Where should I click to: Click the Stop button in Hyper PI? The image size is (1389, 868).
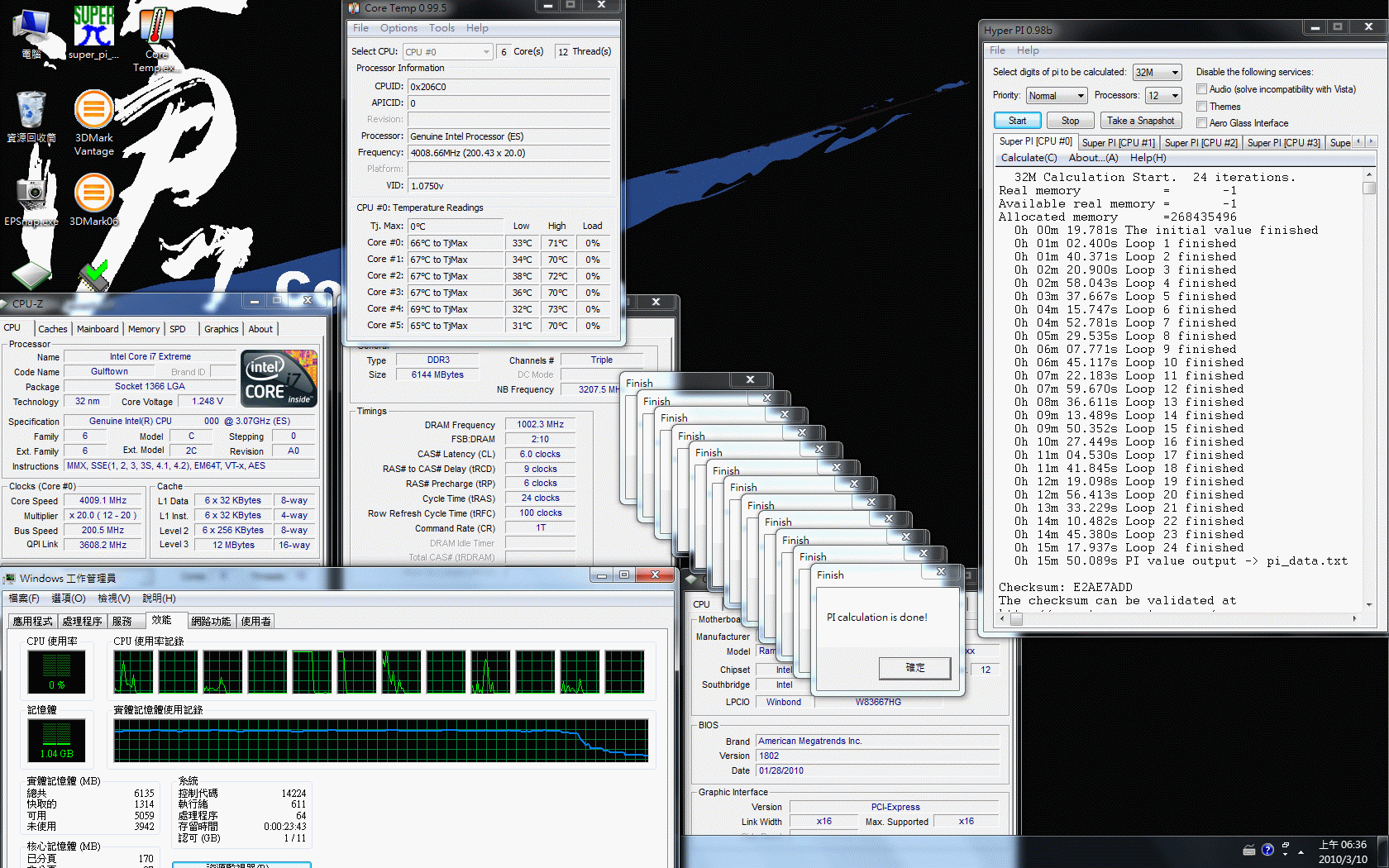click(x=1070, y=121)
